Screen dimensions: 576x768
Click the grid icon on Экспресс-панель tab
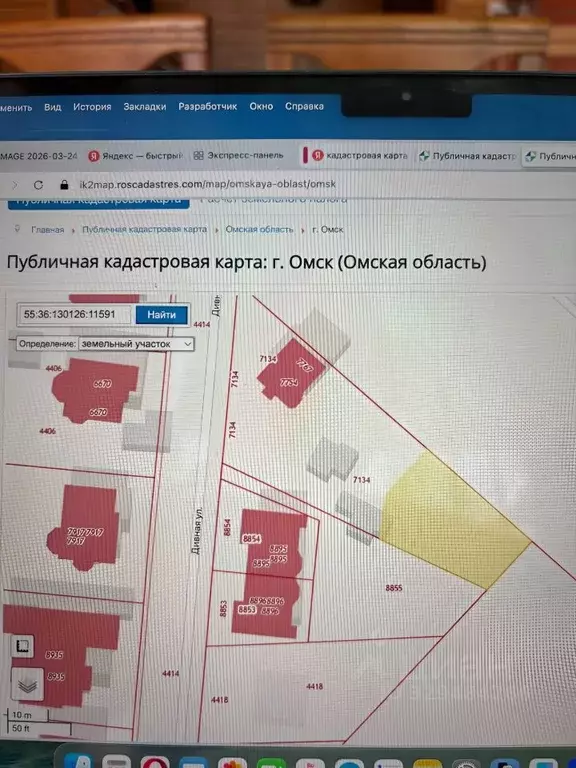tap(198, 155)
